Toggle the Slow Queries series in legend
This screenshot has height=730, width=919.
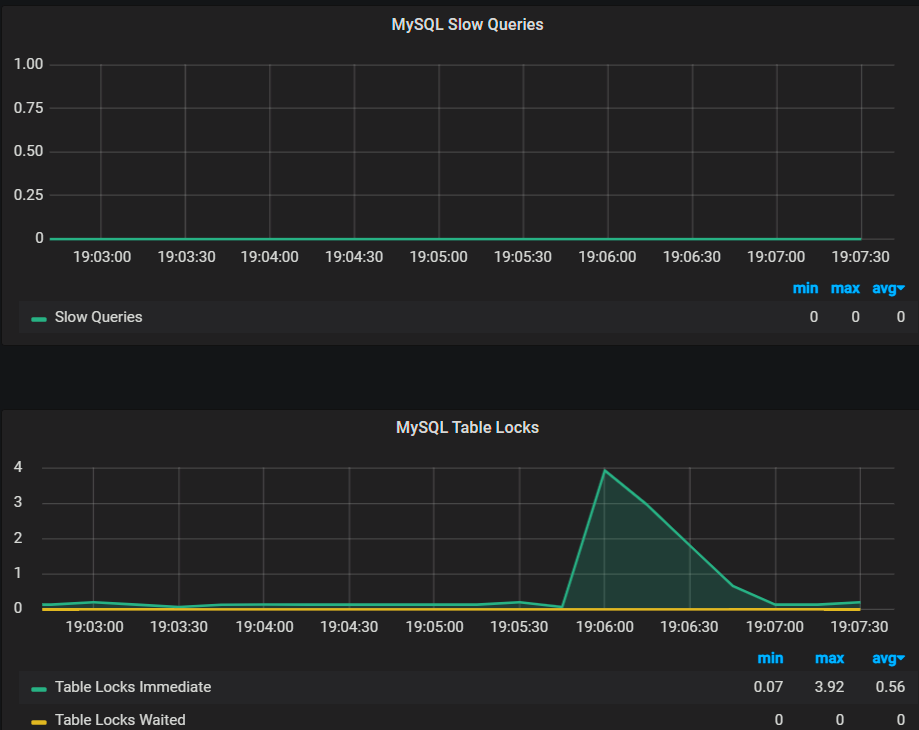[x=98, y=317]
